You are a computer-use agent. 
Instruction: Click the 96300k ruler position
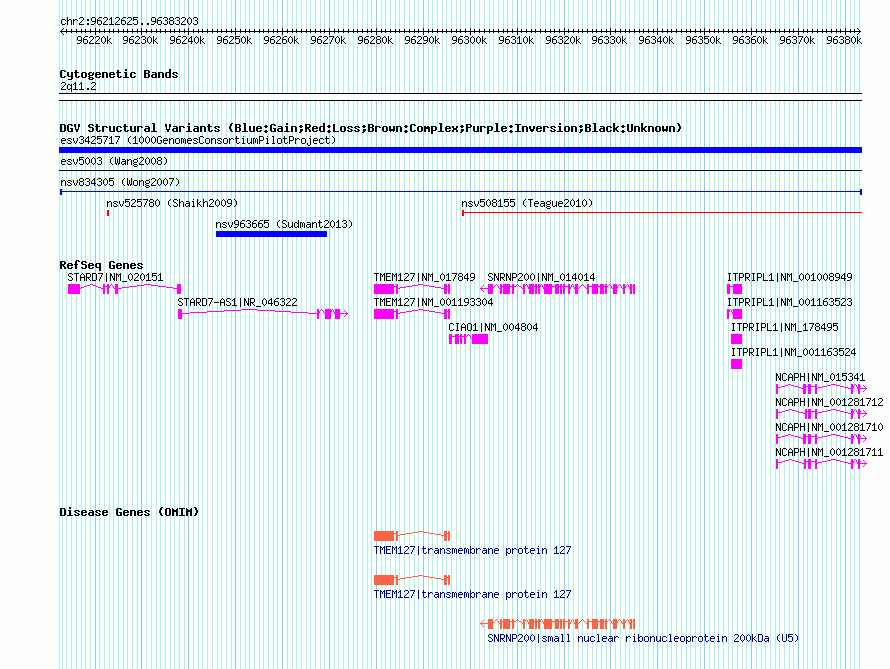pyautogui.click(x=469, y=40)
